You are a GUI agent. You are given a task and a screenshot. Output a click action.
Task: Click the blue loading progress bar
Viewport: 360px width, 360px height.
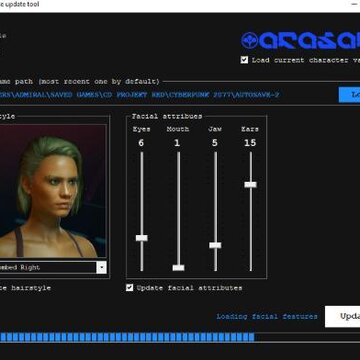tap(127, 337)
